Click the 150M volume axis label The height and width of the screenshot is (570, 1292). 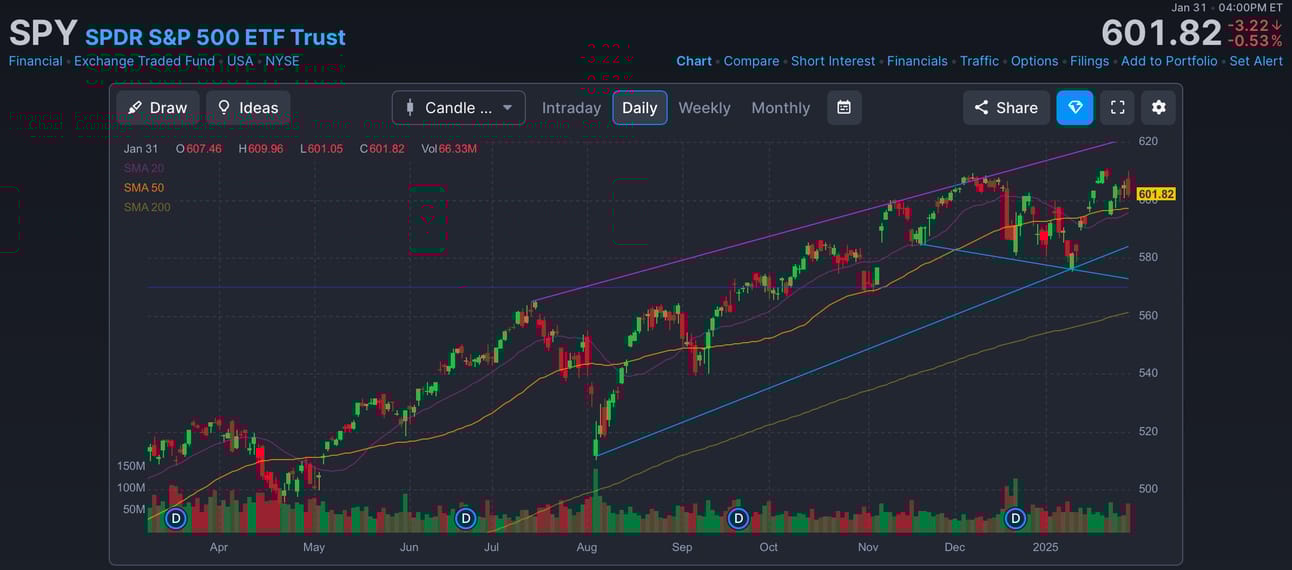coord(131,466)
